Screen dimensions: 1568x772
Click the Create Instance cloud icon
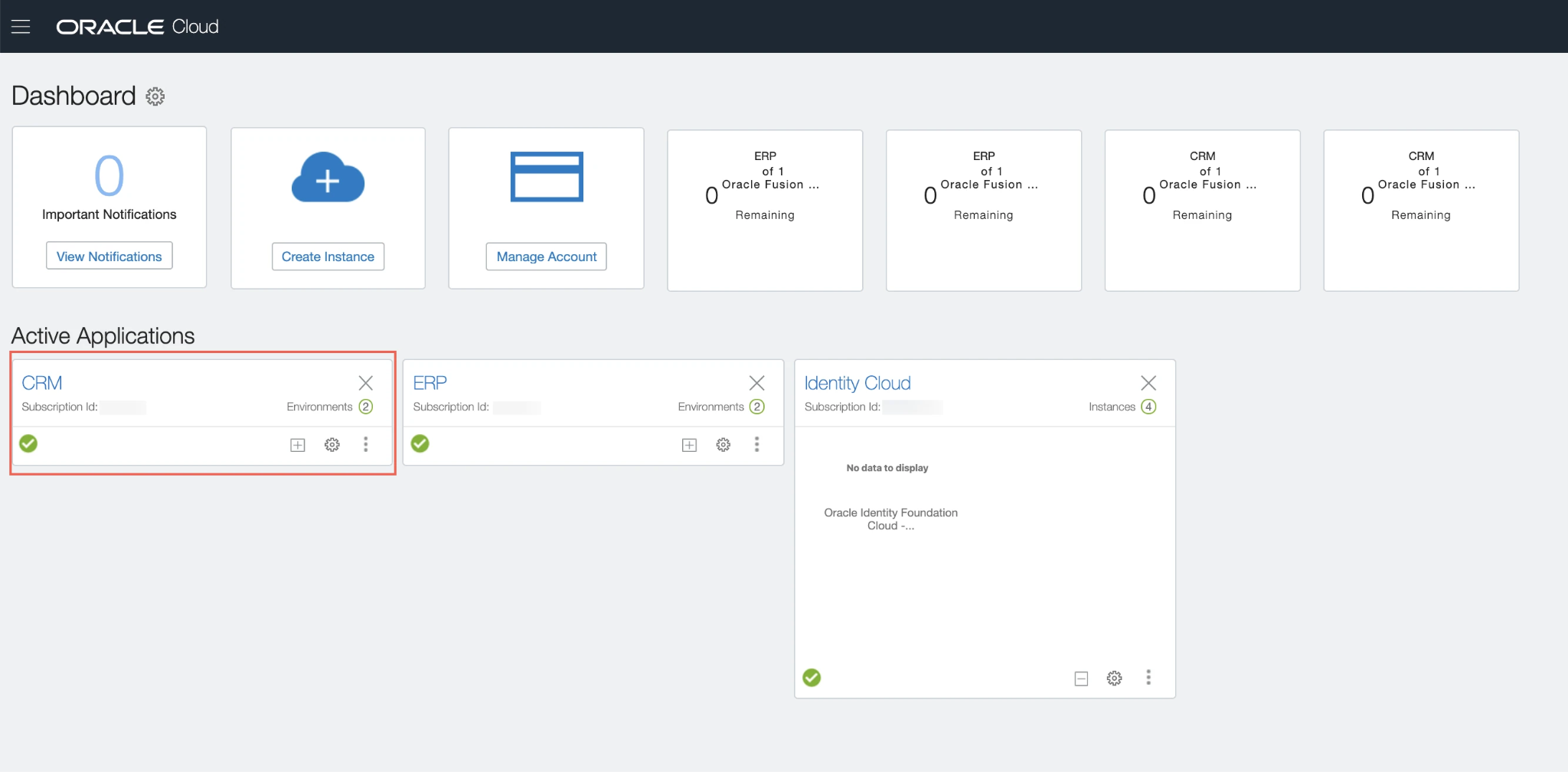[x=328, y=178]
